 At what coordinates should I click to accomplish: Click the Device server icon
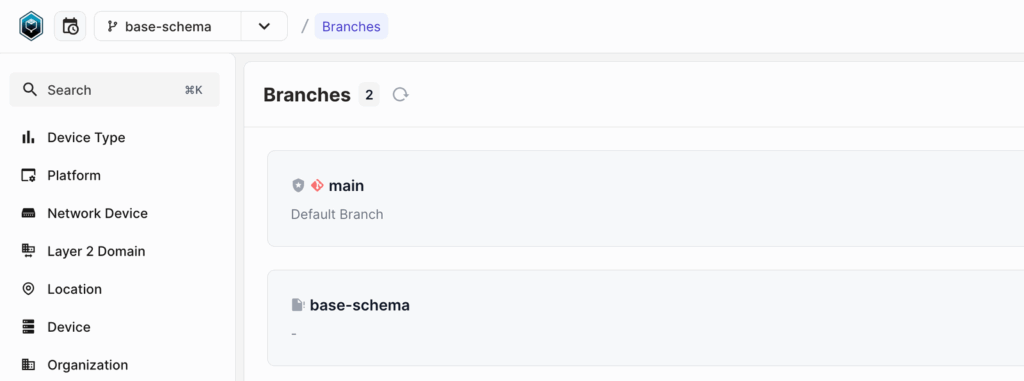pos(28,327)
